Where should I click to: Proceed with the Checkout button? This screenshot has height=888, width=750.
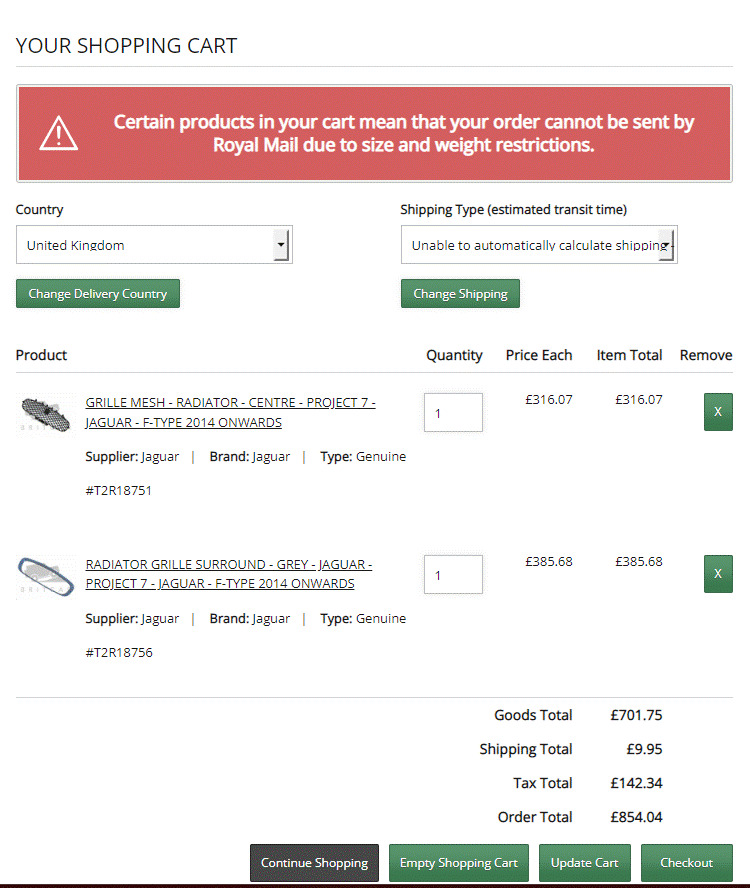(686, 863)
